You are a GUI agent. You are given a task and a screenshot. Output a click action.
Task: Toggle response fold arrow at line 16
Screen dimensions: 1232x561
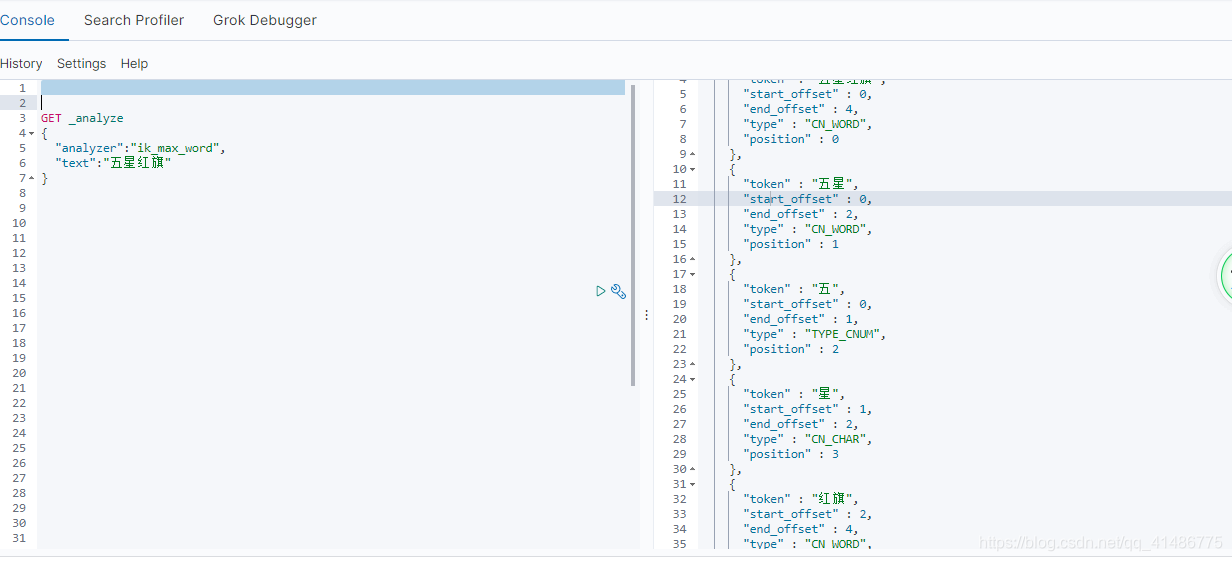click(693, 259)
